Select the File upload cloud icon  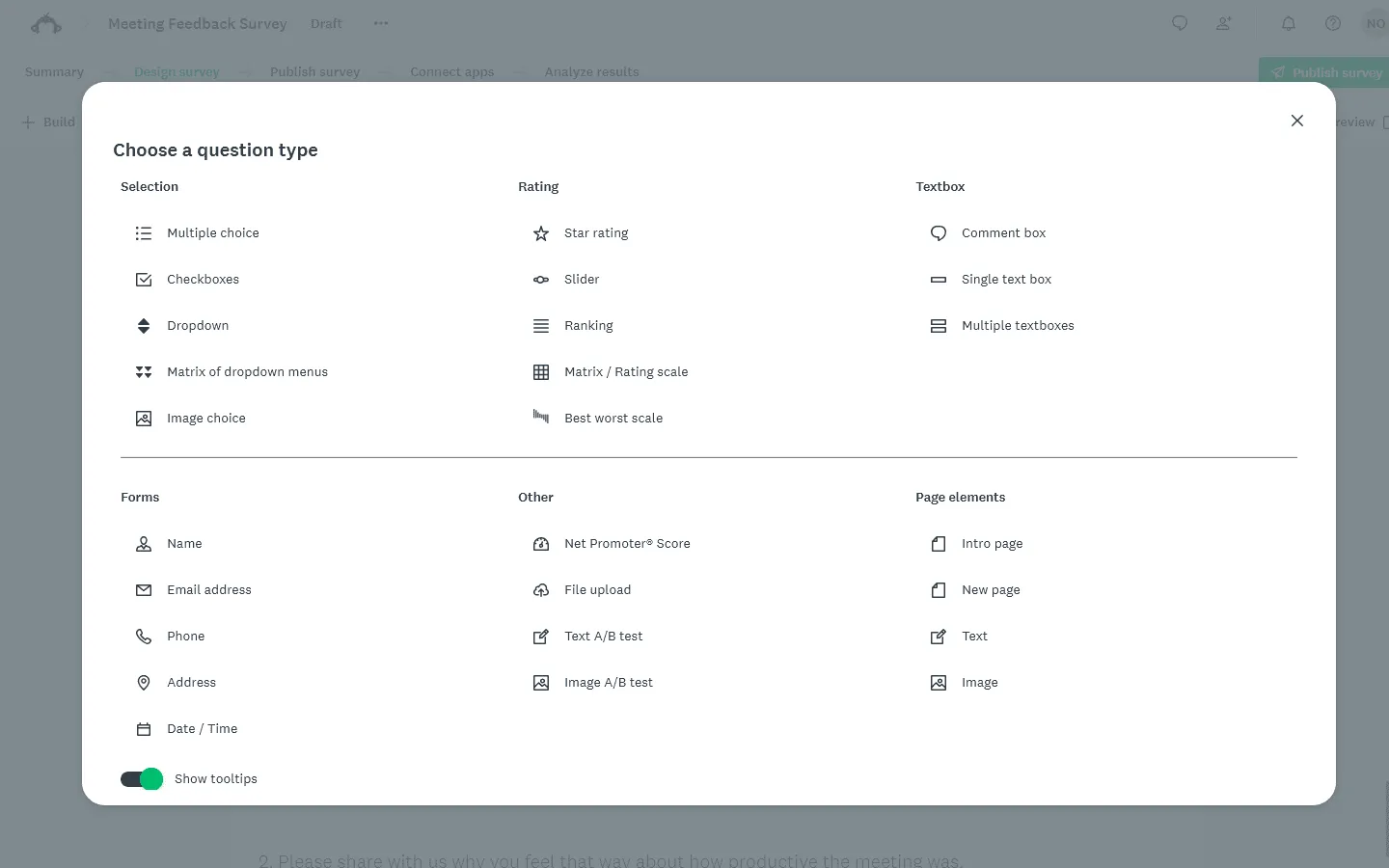coord(541,590)
